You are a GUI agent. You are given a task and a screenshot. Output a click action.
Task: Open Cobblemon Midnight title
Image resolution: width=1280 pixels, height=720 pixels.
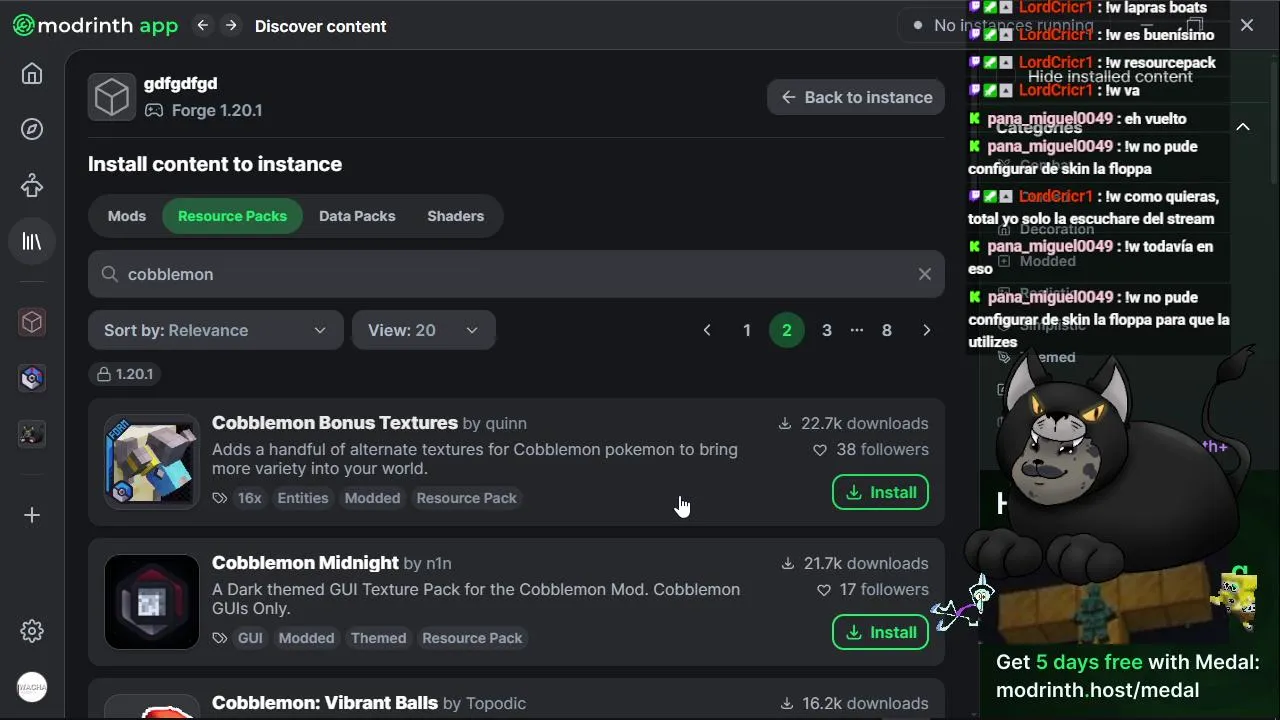pos(305,563)
